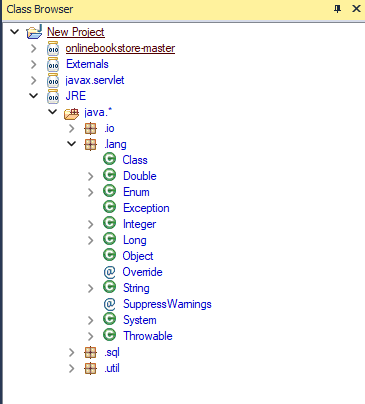Open the onlinebookstore-master link
This screenshot has height=404, width=365.
click(120, 48)
